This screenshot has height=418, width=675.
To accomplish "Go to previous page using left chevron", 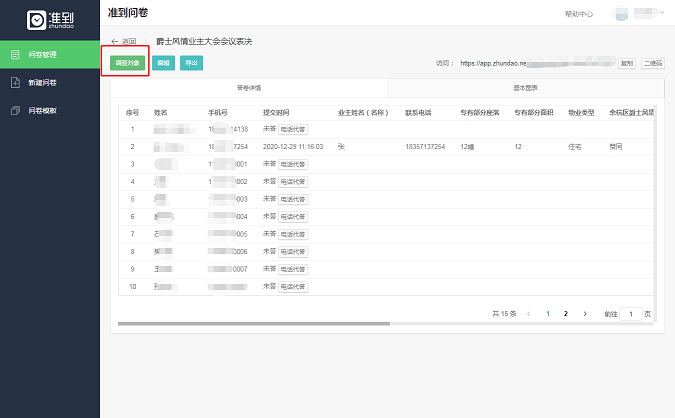I will [528, 314].
